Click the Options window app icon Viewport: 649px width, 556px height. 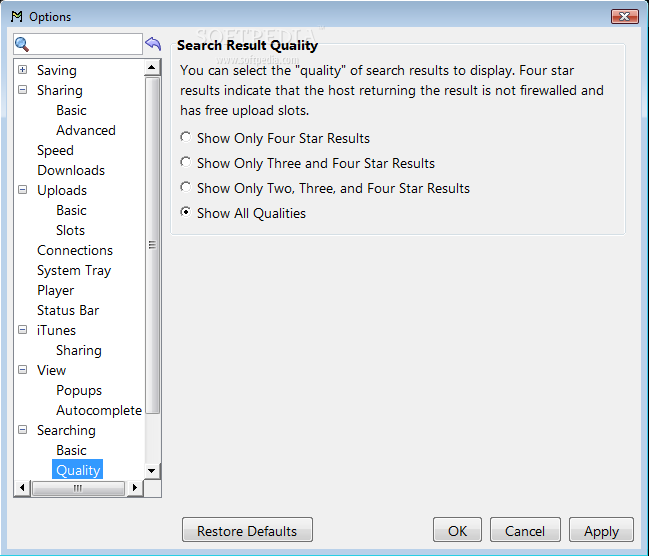(x=17, y=17)
